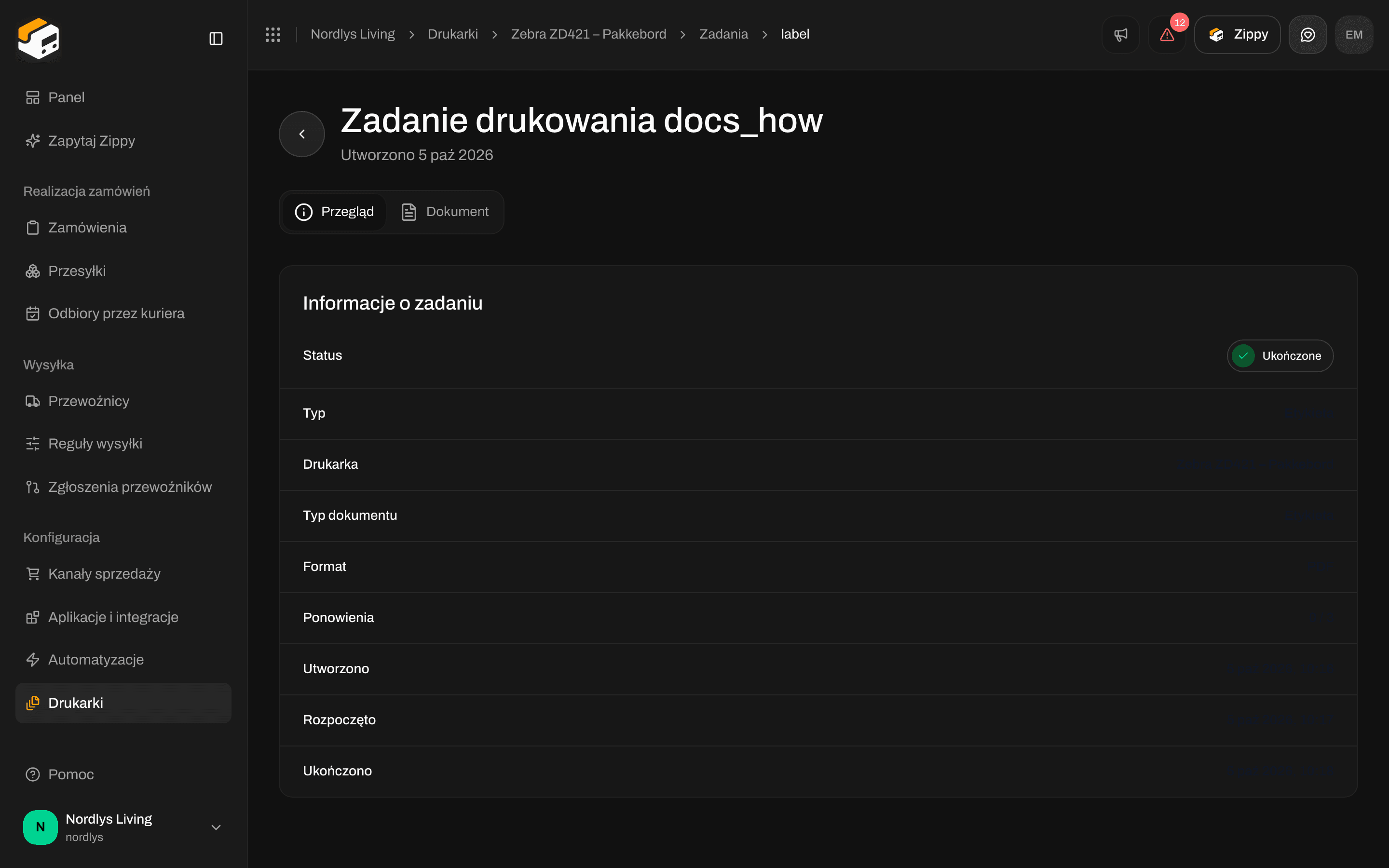
Task: Click the Zapytaj Zippy sparkle icon
Action: click(33, 141)
